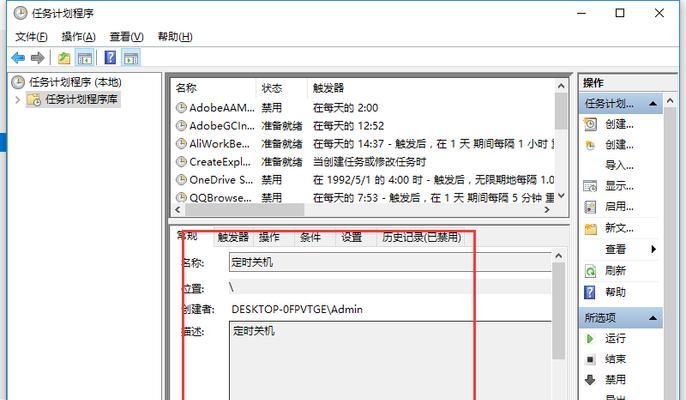Click the task list scroll up arrow
Screen dimensions: 686x400
(561, 86)
